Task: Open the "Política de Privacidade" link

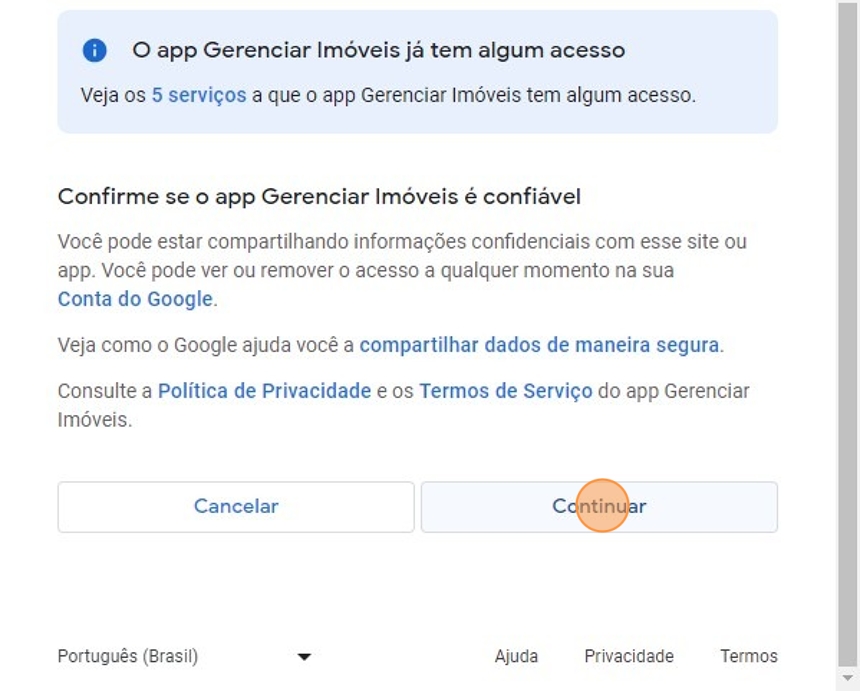Action: 265,391
